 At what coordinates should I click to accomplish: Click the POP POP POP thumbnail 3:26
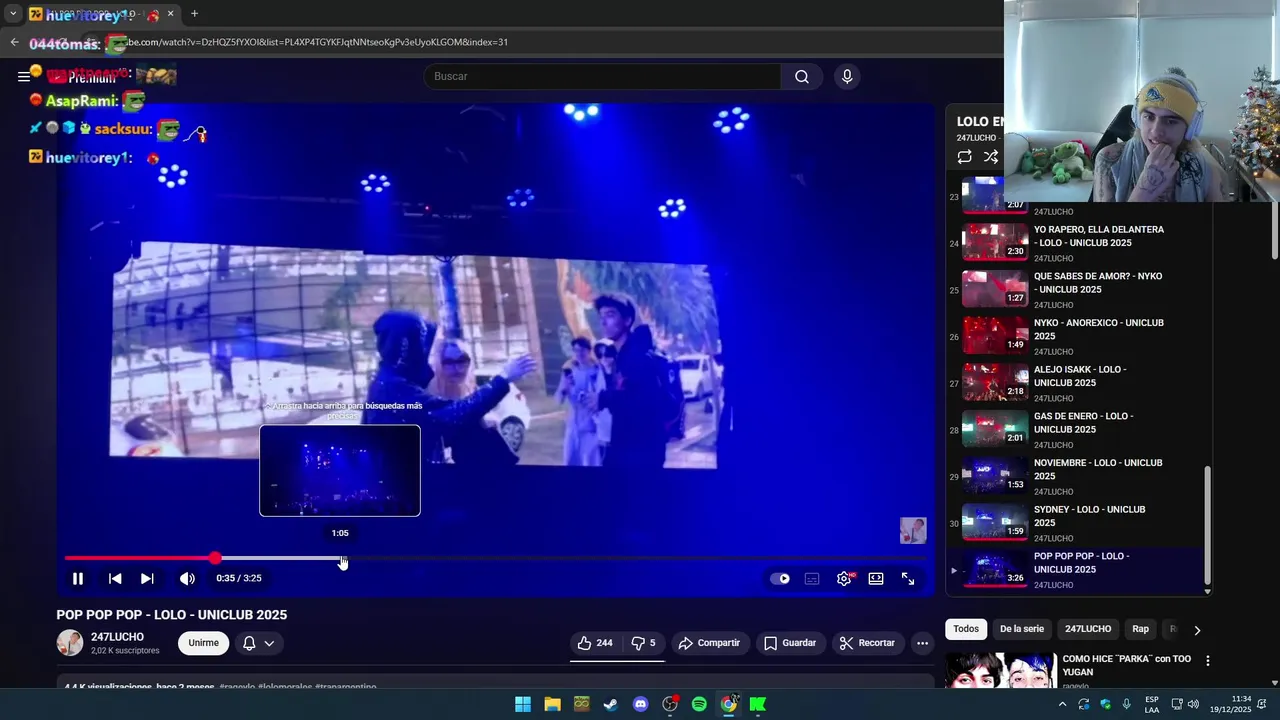tap(995, 567)
